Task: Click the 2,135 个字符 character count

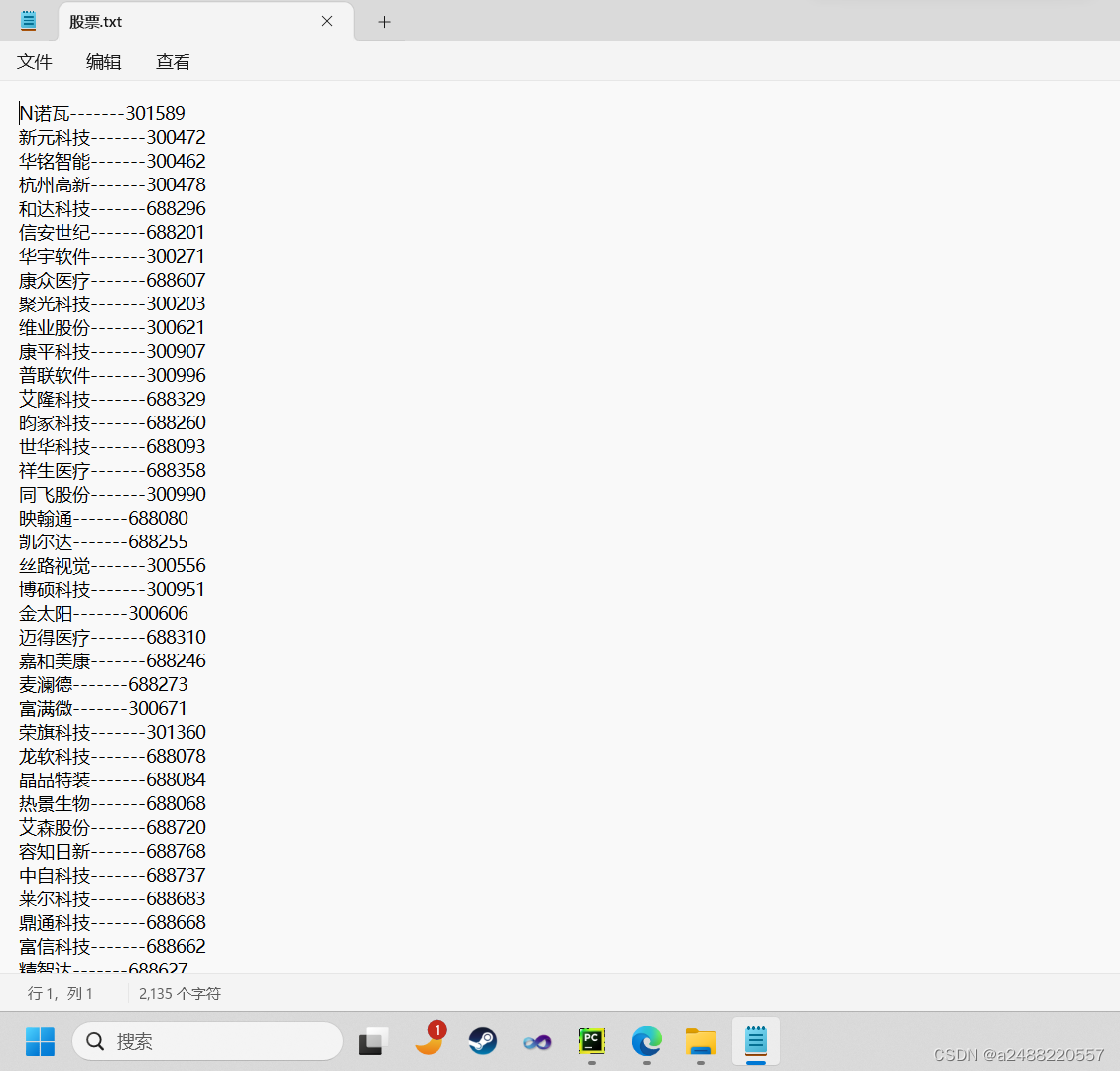Action: click(x=180, y=993)
